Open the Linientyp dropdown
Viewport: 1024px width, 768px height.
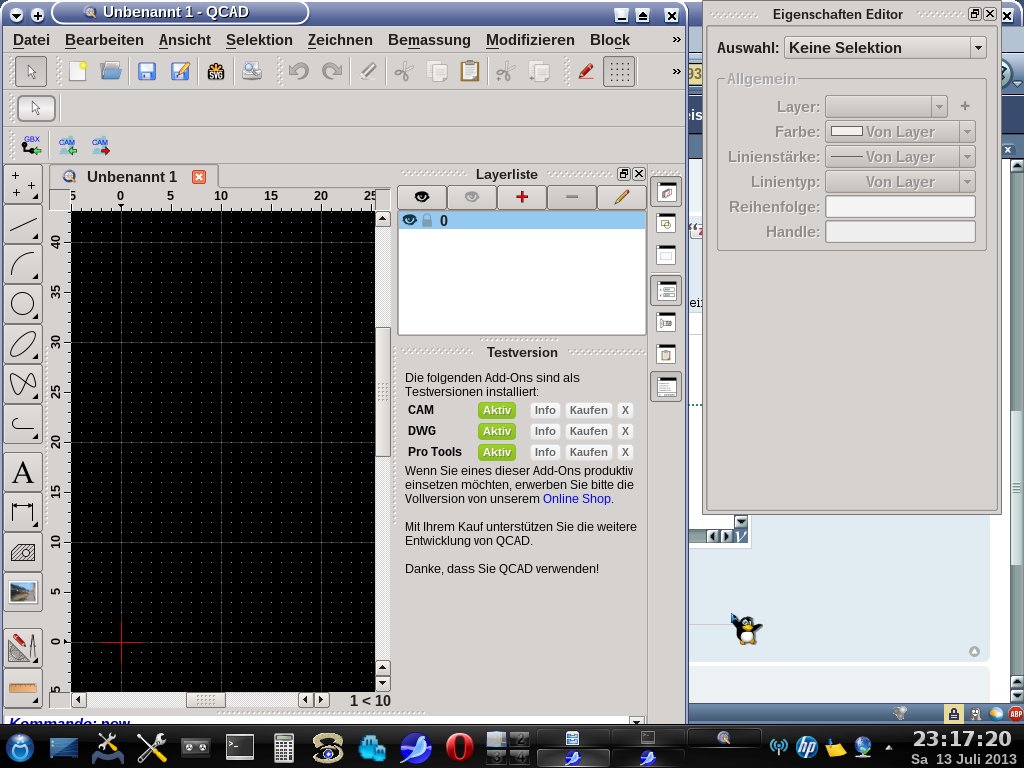901,182
